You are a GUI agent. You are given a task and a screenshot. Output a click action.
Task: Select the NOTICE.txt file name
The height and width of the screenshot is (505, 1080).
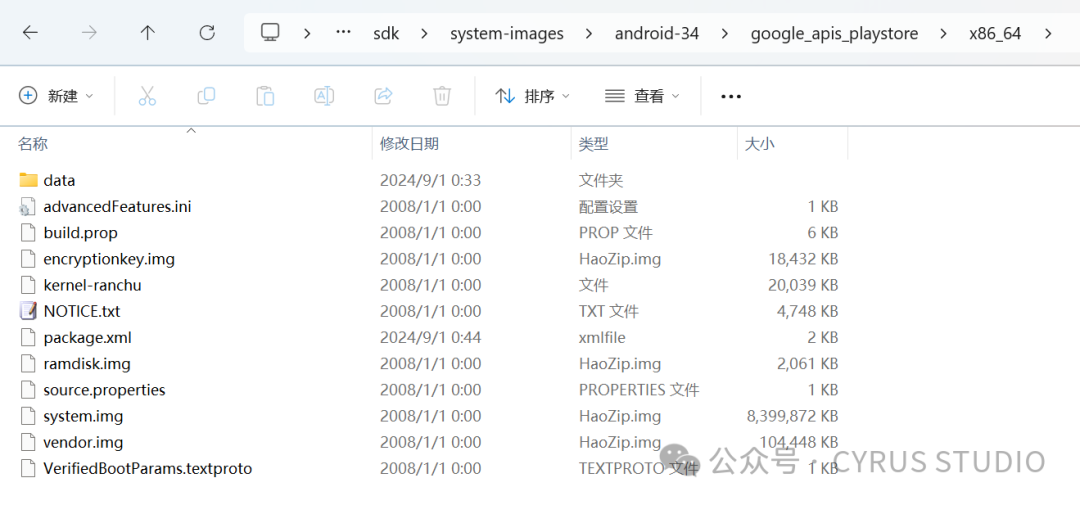pyautogui.click(x=82, y=311)
